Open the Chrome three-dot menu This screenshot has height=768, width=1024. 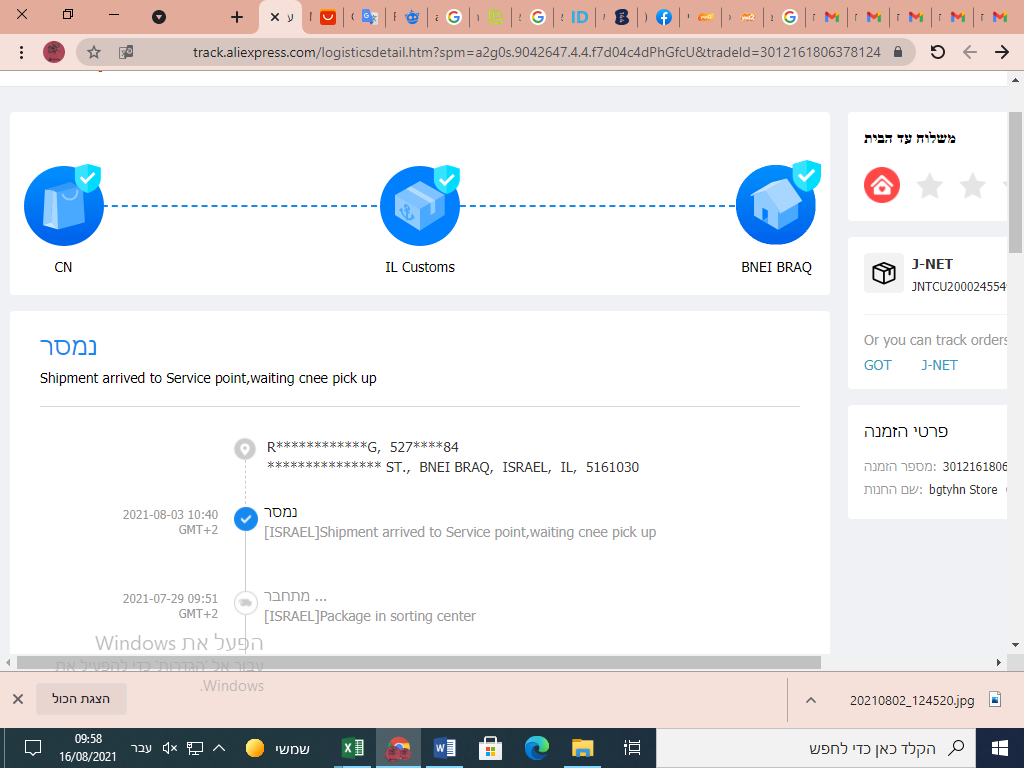click(22, 52)
